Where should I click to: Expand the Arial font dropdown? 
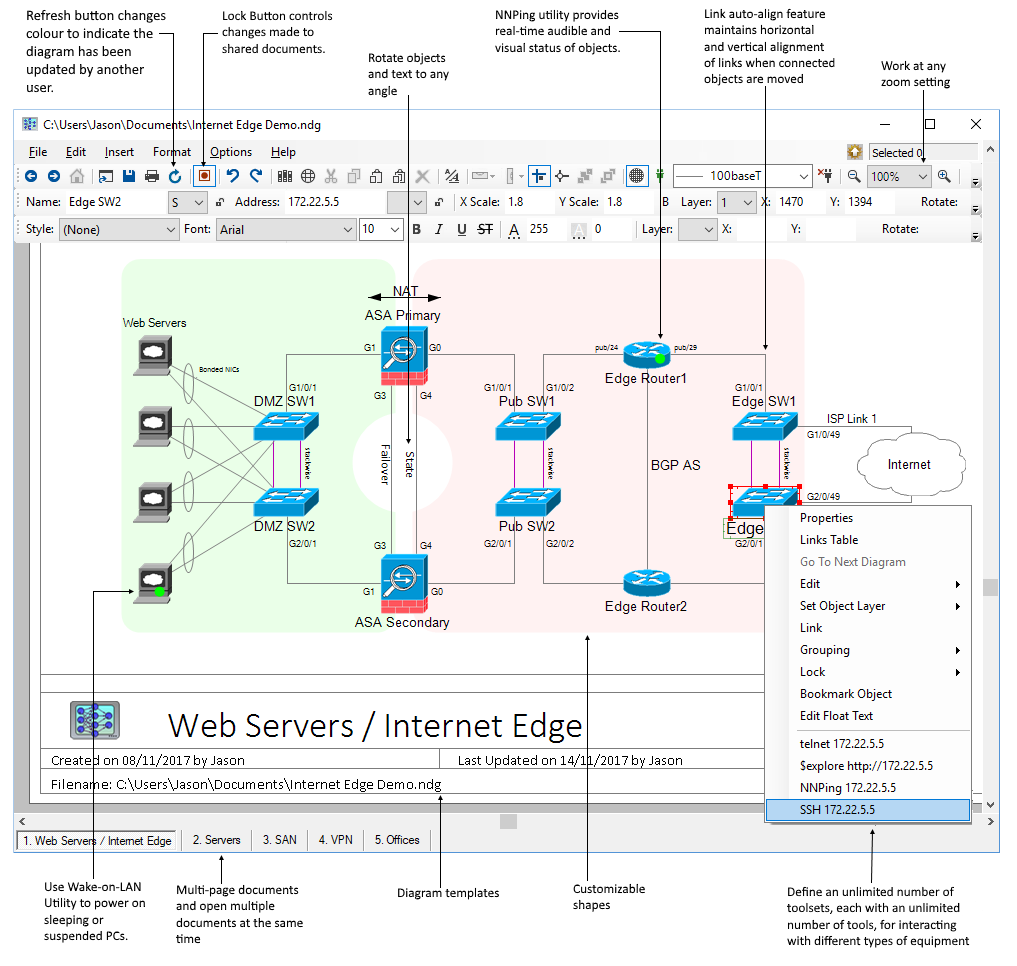tap(286, 230)
